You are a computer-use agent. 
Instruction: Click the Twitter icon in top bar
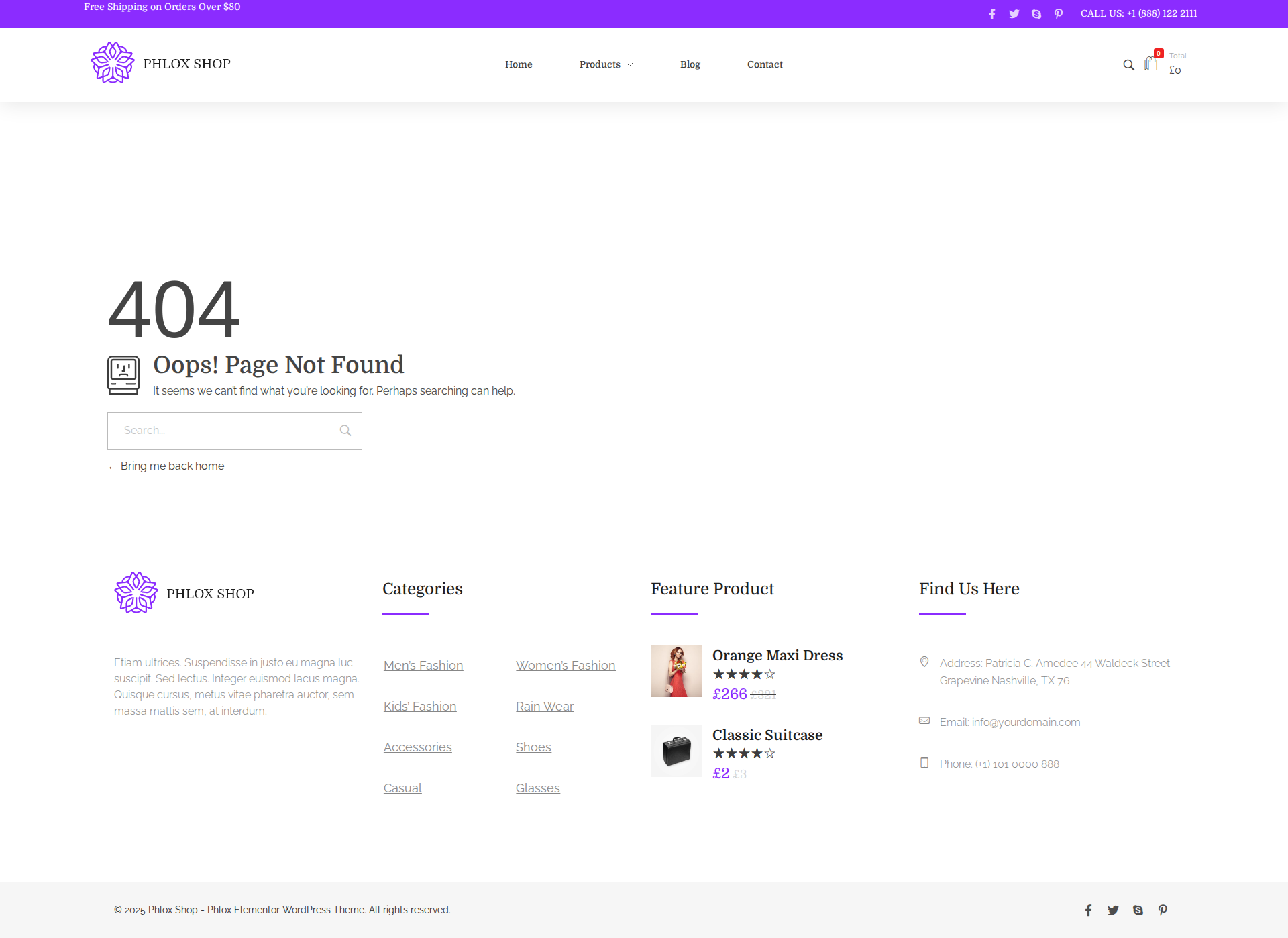tap(1014, 14)
